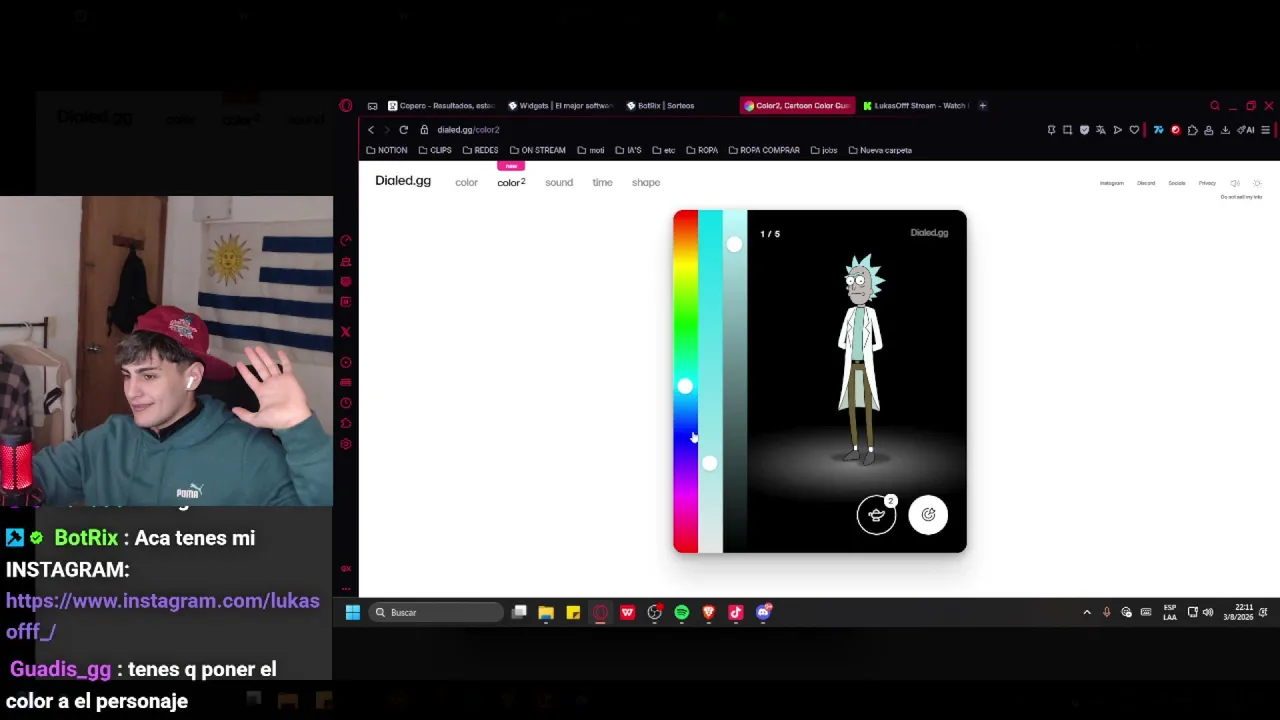The height and width of the screenshot is (720, 1280).
Task: Open the sidebar extensions cube icon
Action: coord(346,423)
